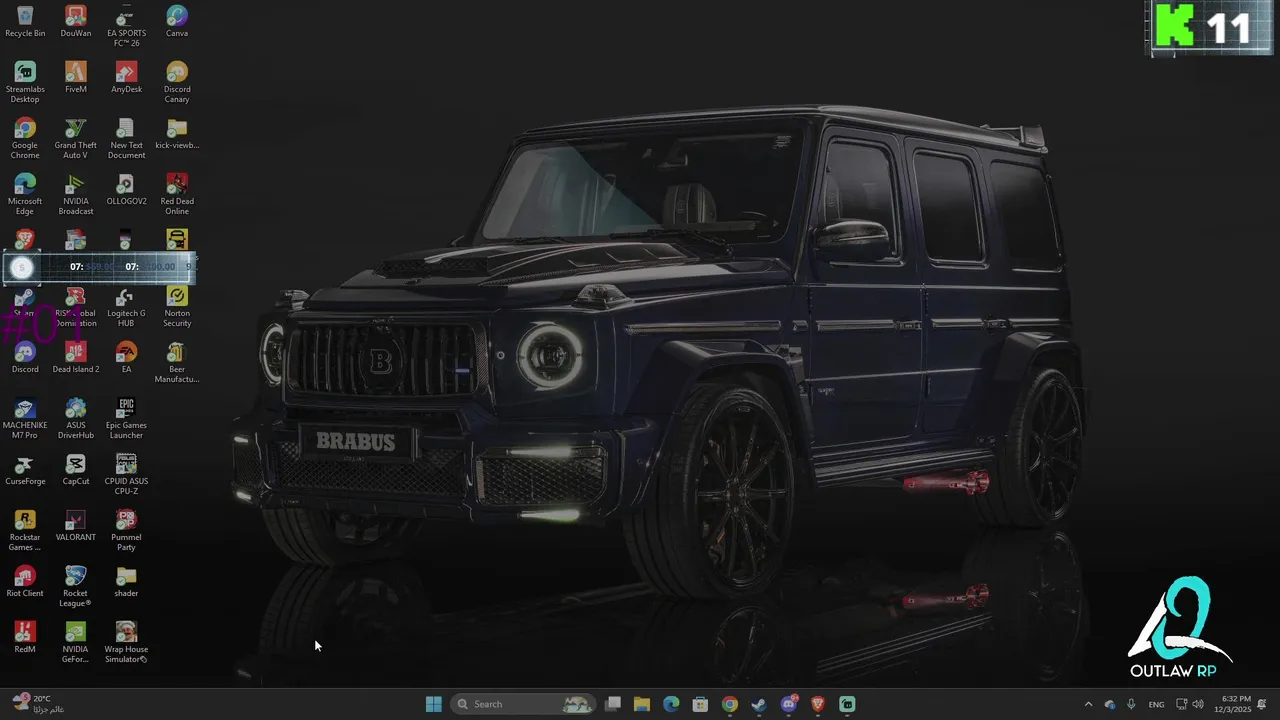This screenshot has width=1280, height=720.
Task: Launch Microsoft Edge from the taskbar
Action: point(671,704)
